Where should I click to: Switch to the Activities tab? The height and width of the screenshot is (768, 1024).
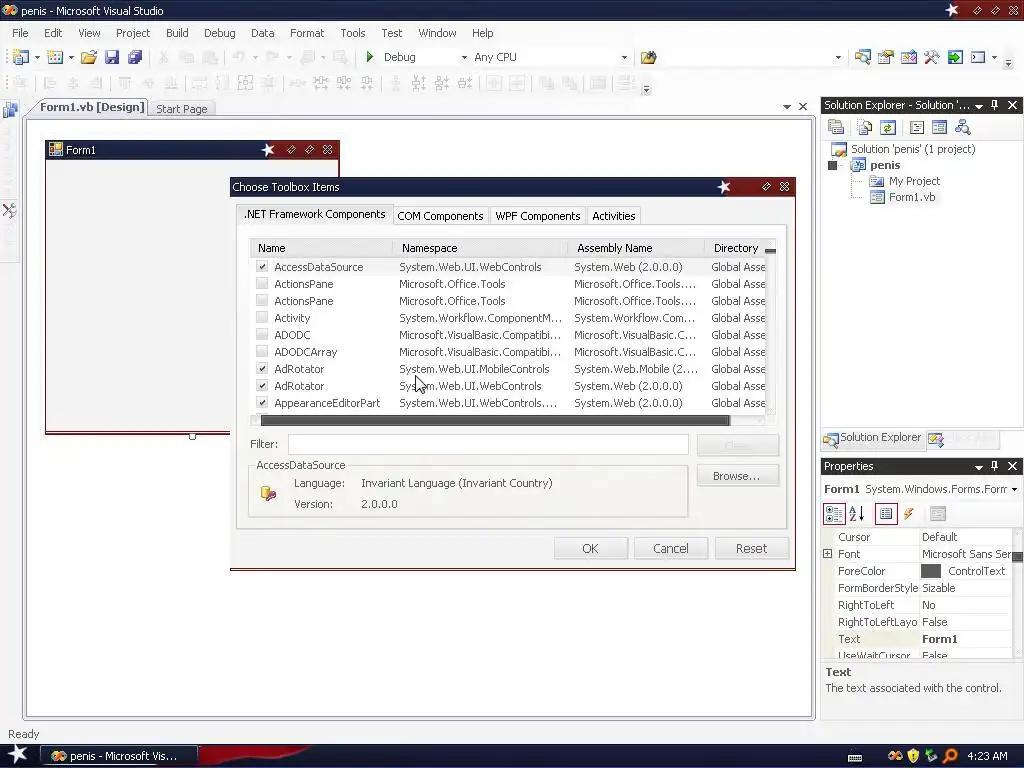tap(613, 216)
